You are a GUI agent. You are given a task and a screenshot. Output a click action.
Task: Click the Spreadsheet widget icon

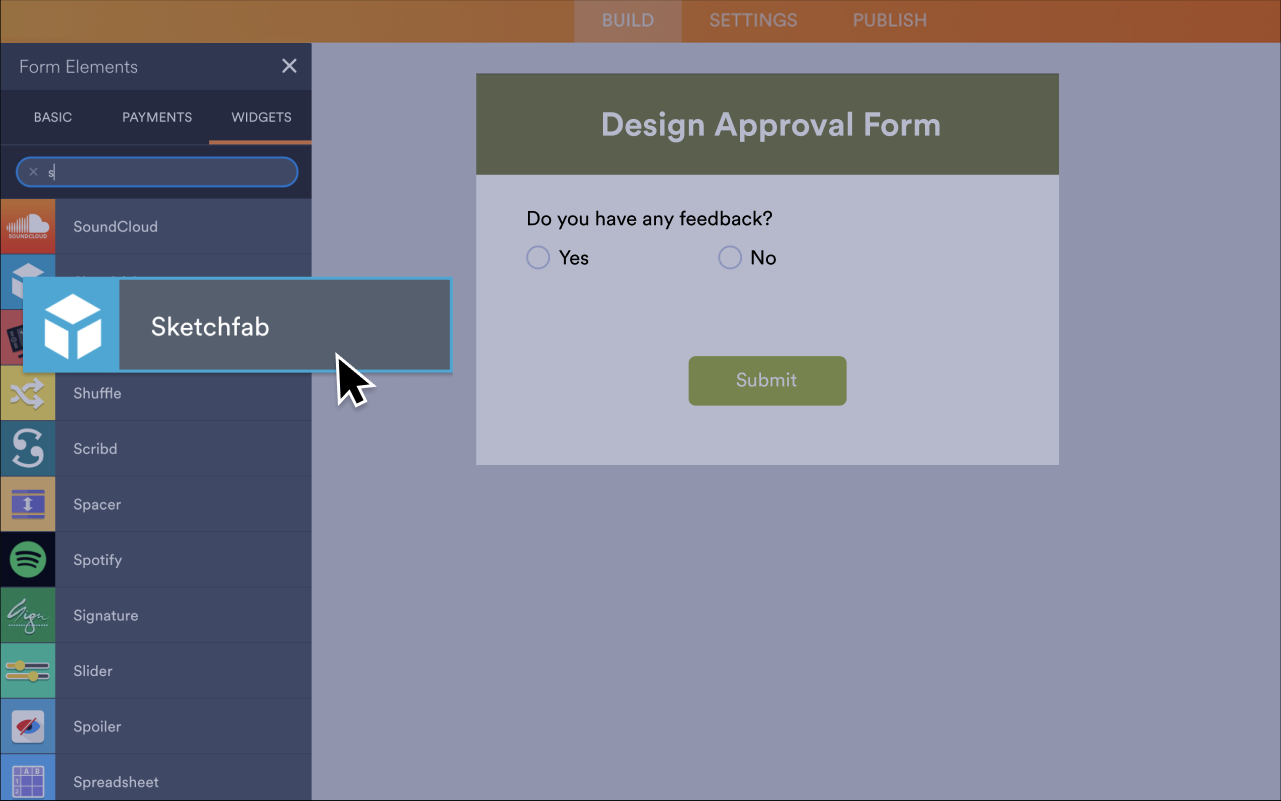click(x=28, y=782)
